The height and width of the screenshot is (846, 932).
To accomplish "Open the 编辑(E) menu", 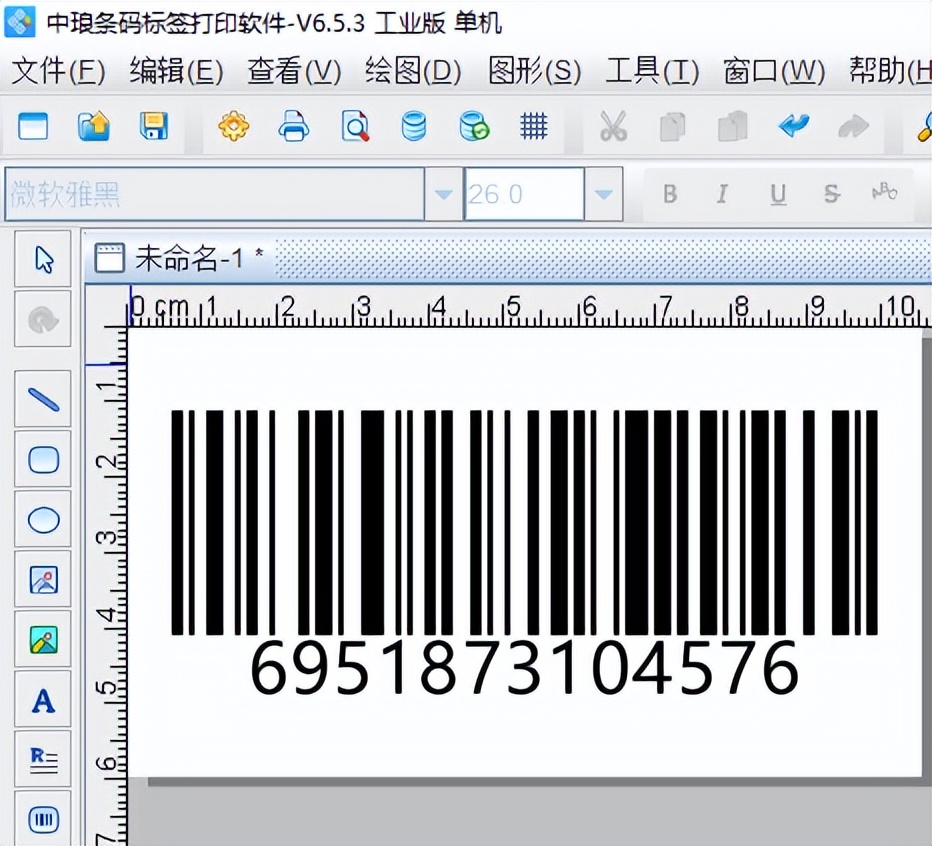I will [x=176, y=71].
